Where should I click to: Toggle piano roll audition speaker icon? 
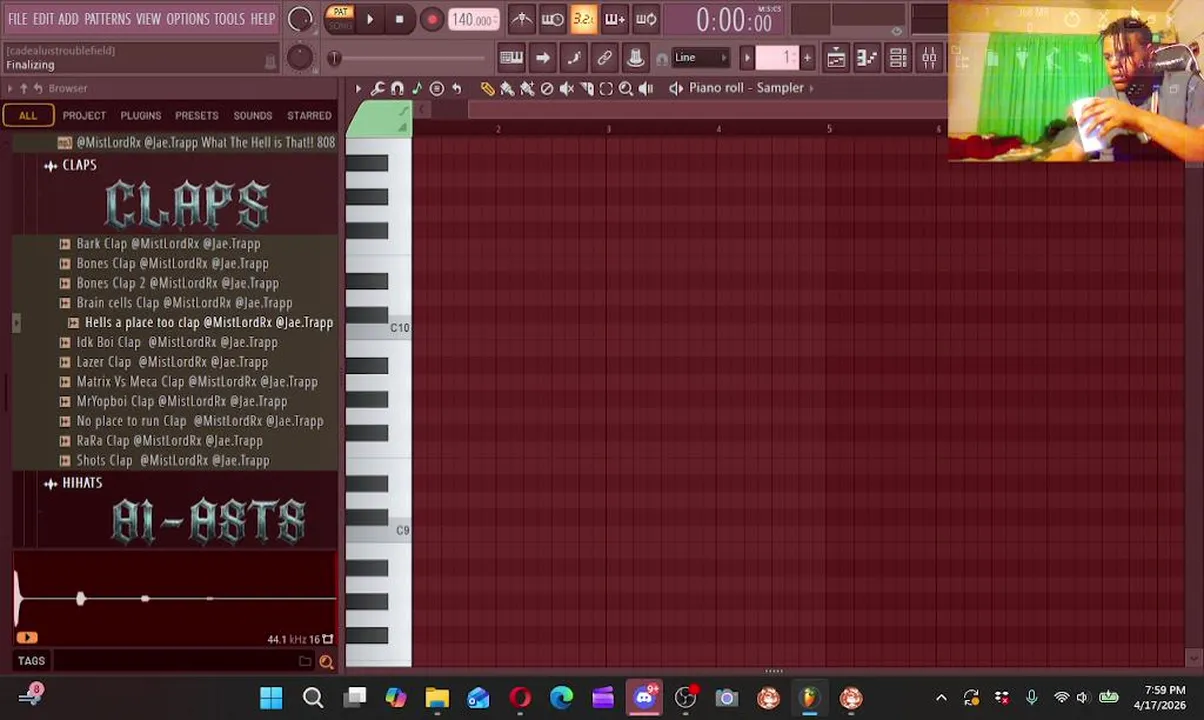click(x=676, y=88)
